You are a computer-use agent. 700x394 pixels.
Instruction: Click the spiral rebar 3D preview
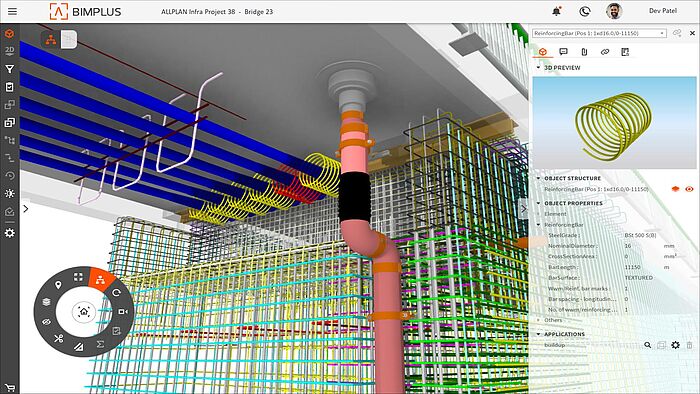pos(614,123)
